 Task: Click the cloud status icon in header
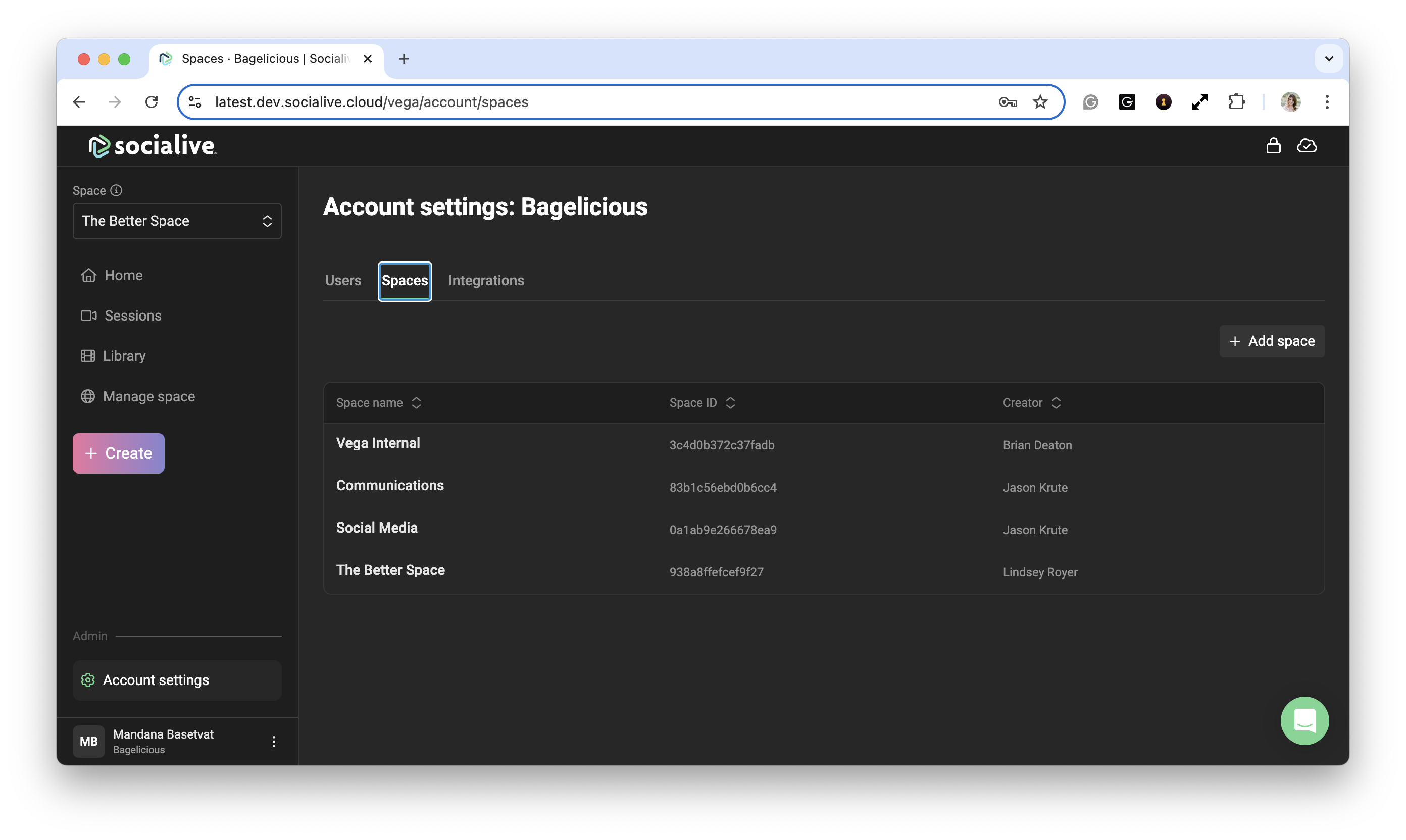click(1307, 146)
